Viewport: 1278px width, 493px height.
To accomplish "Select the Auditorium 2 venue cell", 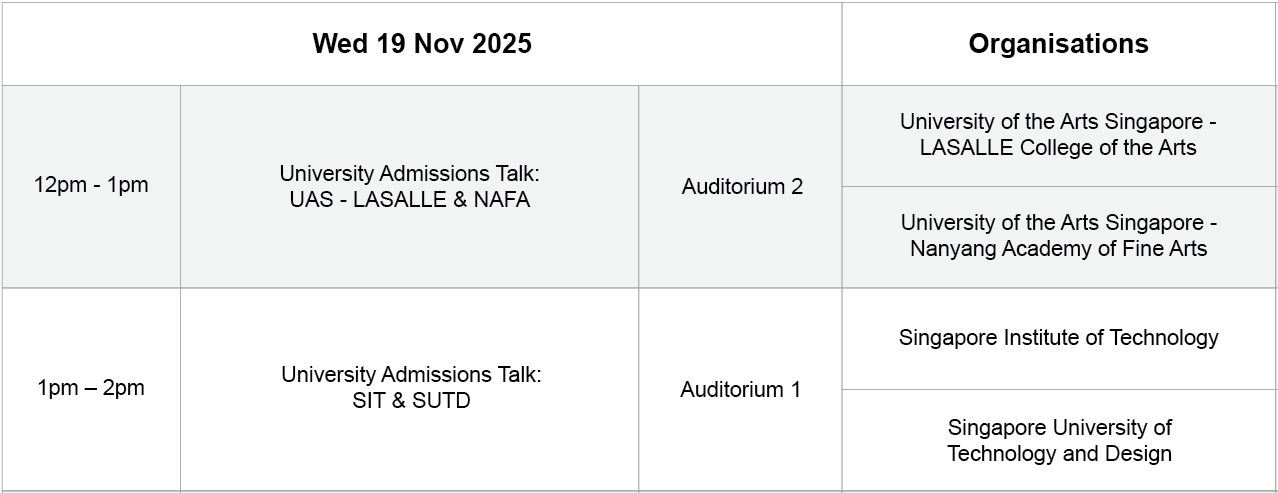I will (x=741, y=186).
